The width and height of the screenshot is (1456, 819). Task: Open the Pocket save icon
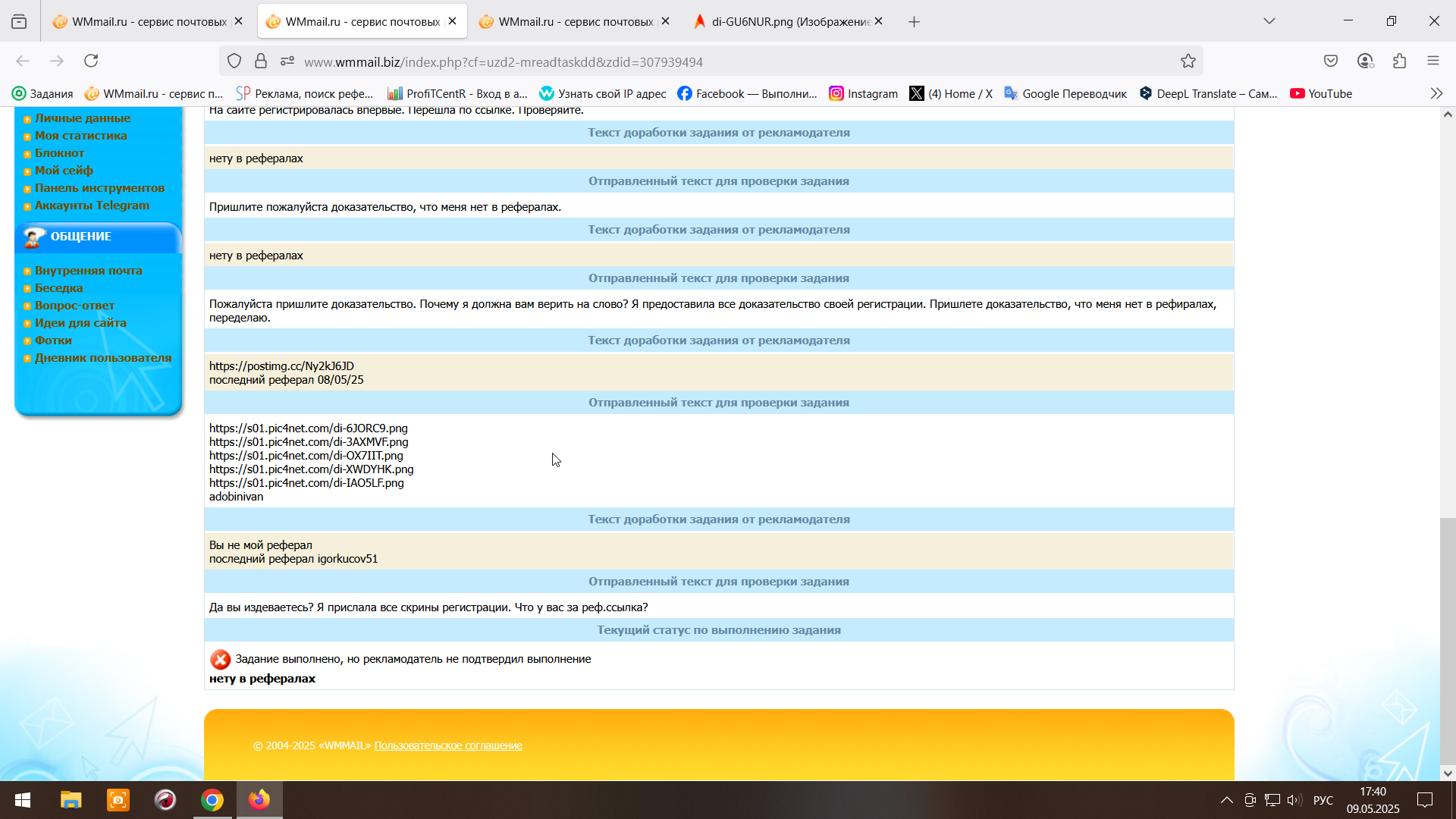click(1331, 61)
